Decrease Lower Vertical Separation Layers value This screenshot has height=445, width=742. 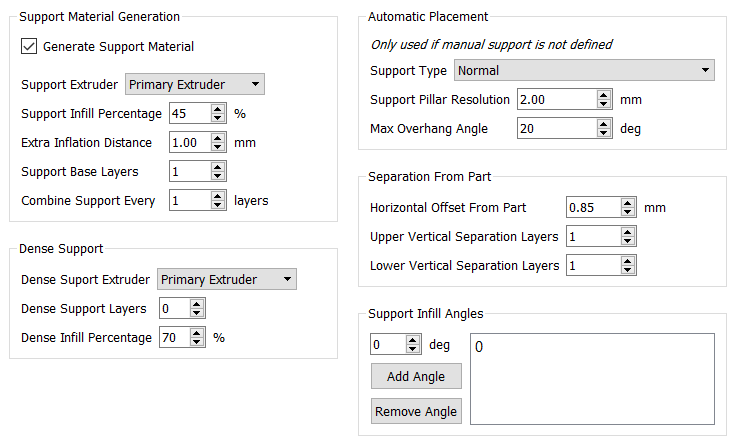pos(628,270)
